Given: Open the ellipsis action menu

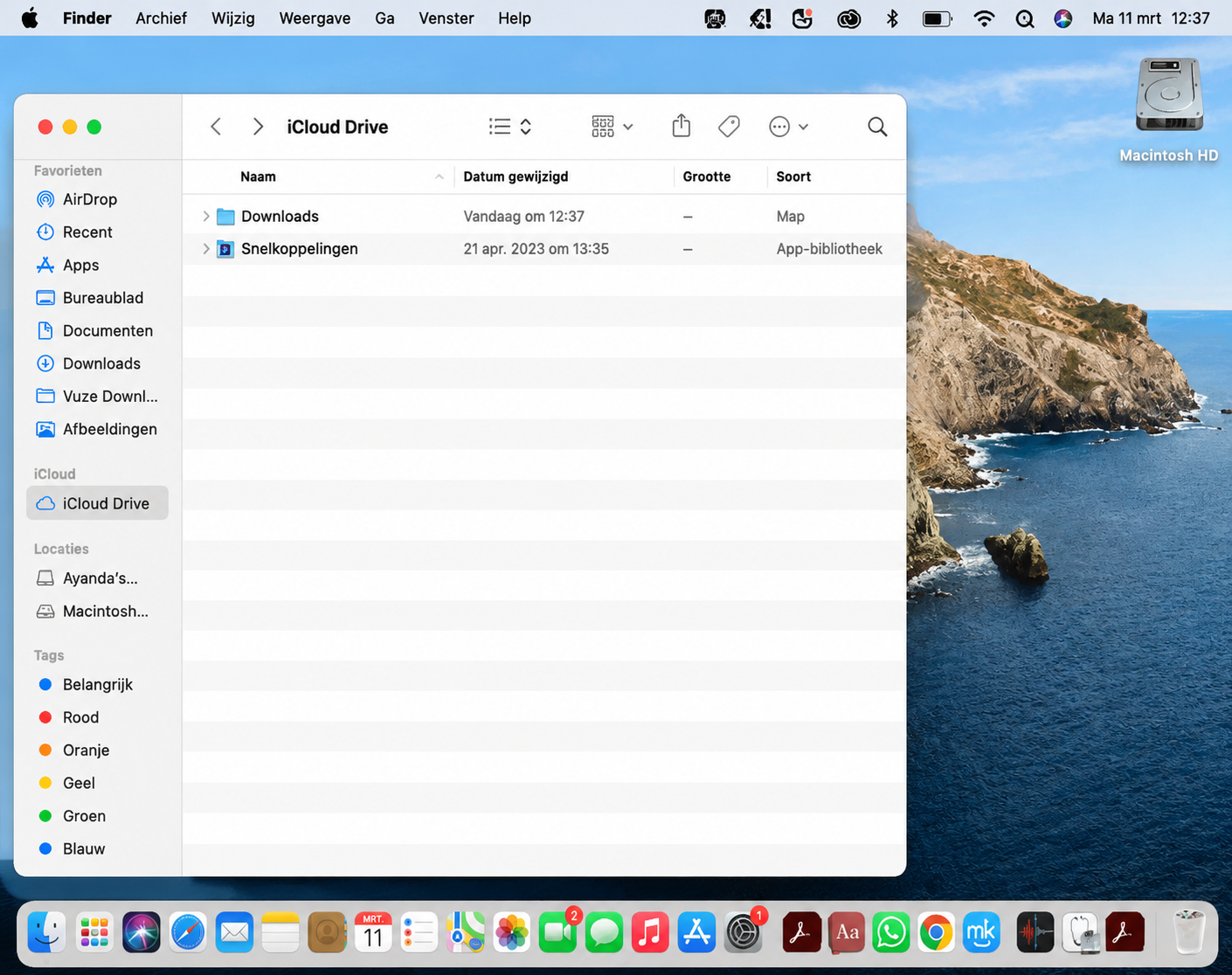Looking at the screenshot, I should pos(788,127).
